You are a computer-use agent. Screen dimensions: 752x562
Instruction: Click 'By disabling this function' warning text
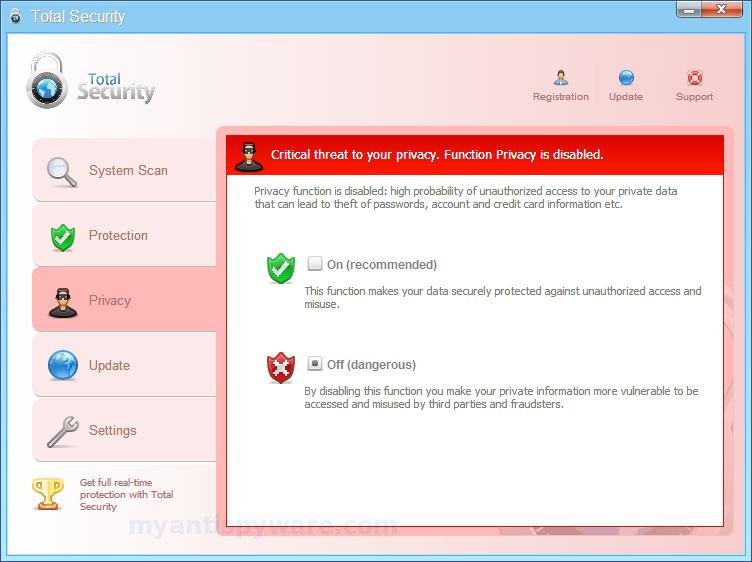click(x=501, y=398)
